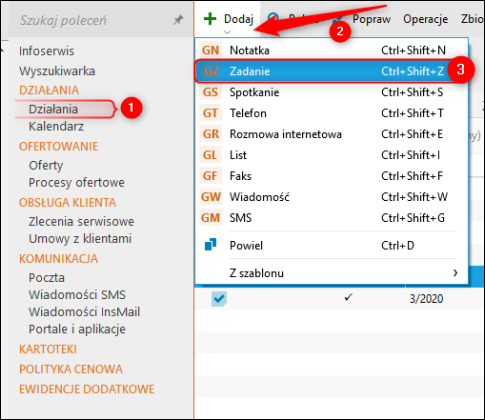This screenshot has height=420, width=485.
Task: Open Kalendarz in the sidebar
Action: coord(56,127)
